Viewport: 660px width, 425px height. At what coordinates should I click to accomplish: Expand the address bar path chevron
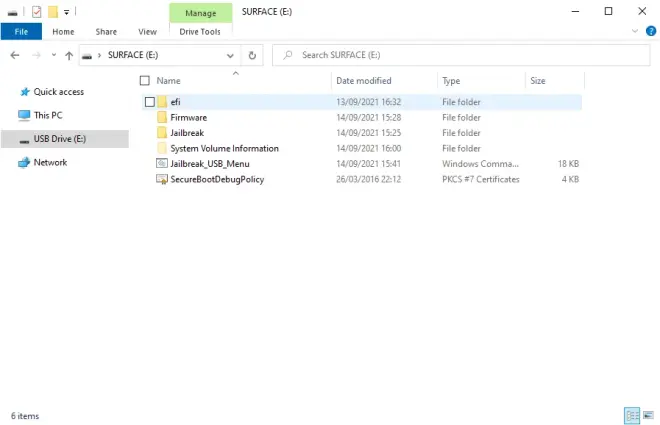click(99, 55)
